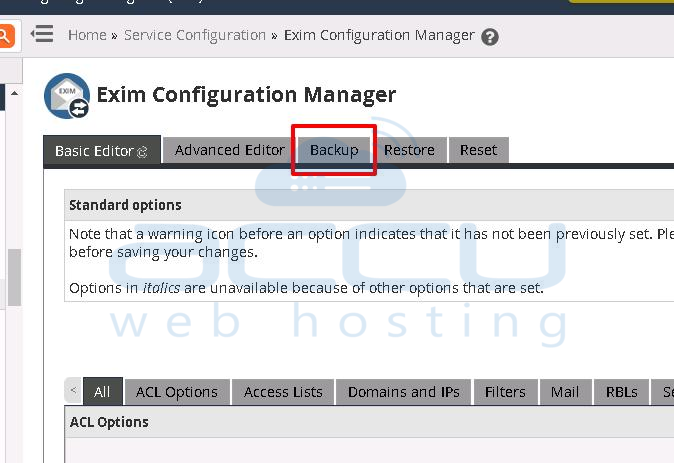Open the Restore tab
Viewport: 674px width, 463px height.
[409, 150]
